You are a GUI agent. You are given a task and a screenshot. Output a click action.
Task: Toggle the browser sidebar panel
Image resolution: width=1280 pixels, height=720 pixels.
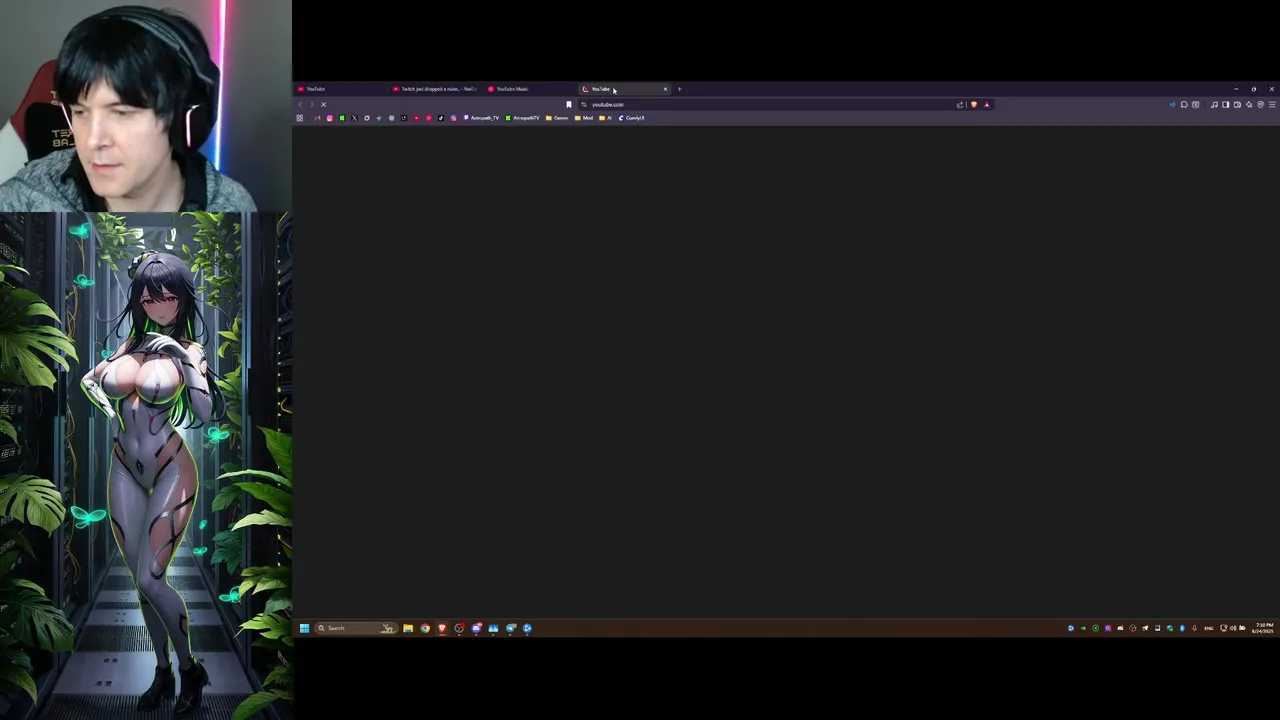(1226, 104)
